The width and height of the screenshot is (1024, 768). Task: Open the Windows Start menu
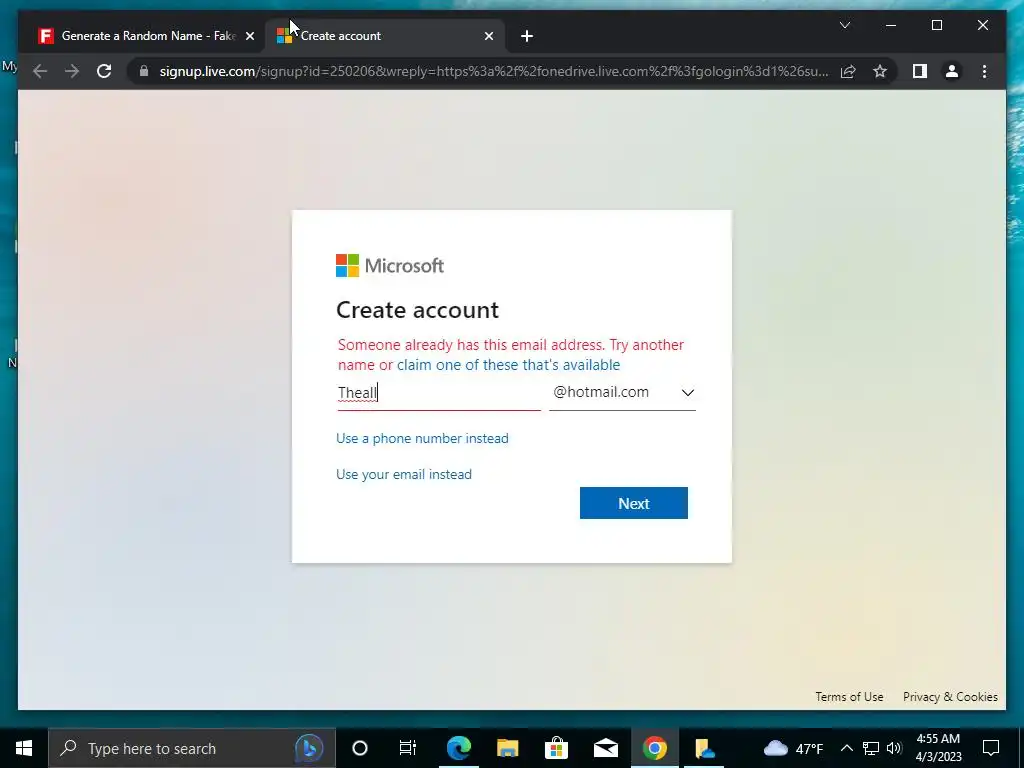point(24,748)
